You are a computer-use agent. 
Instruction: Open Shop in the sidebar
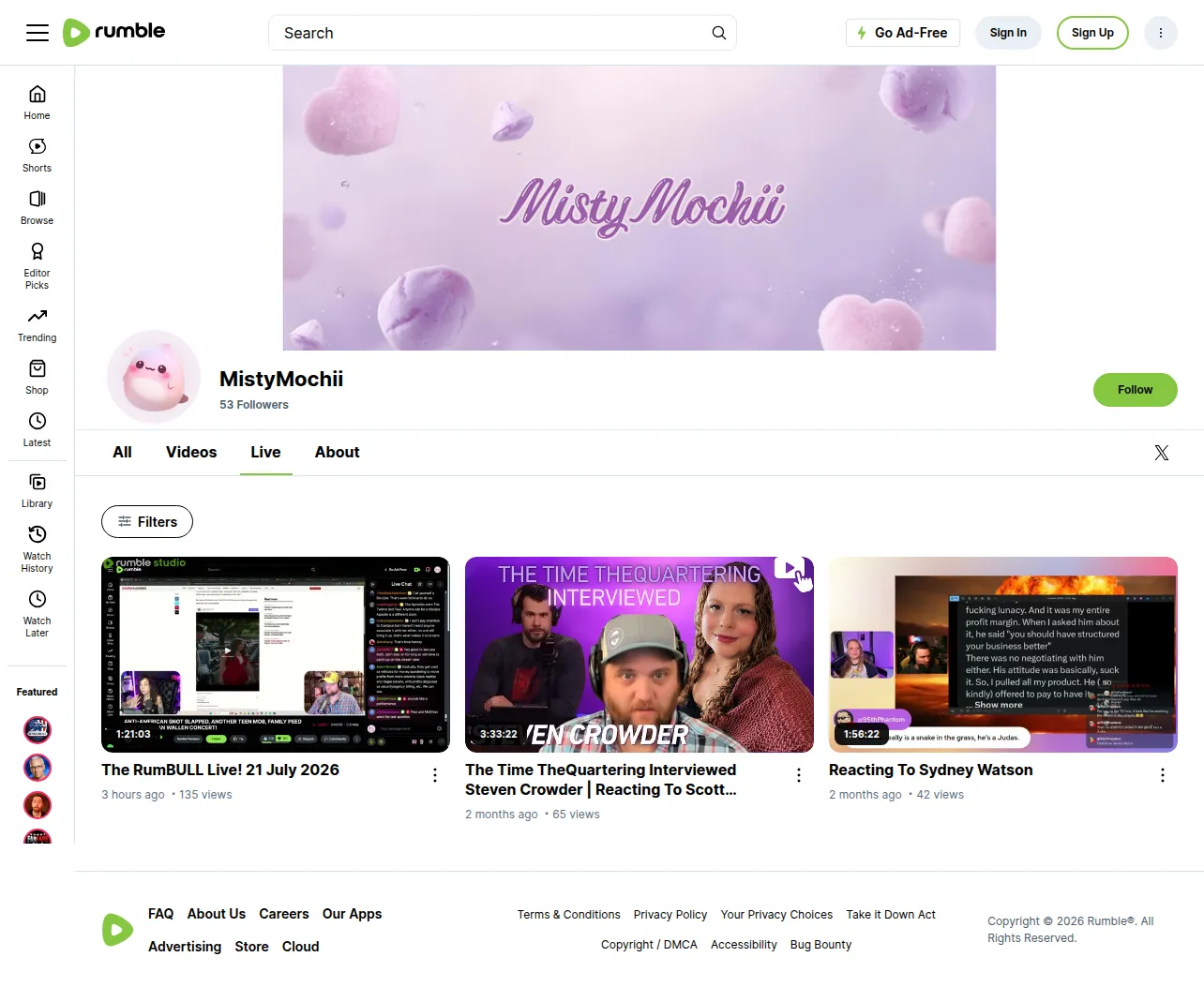38,377
